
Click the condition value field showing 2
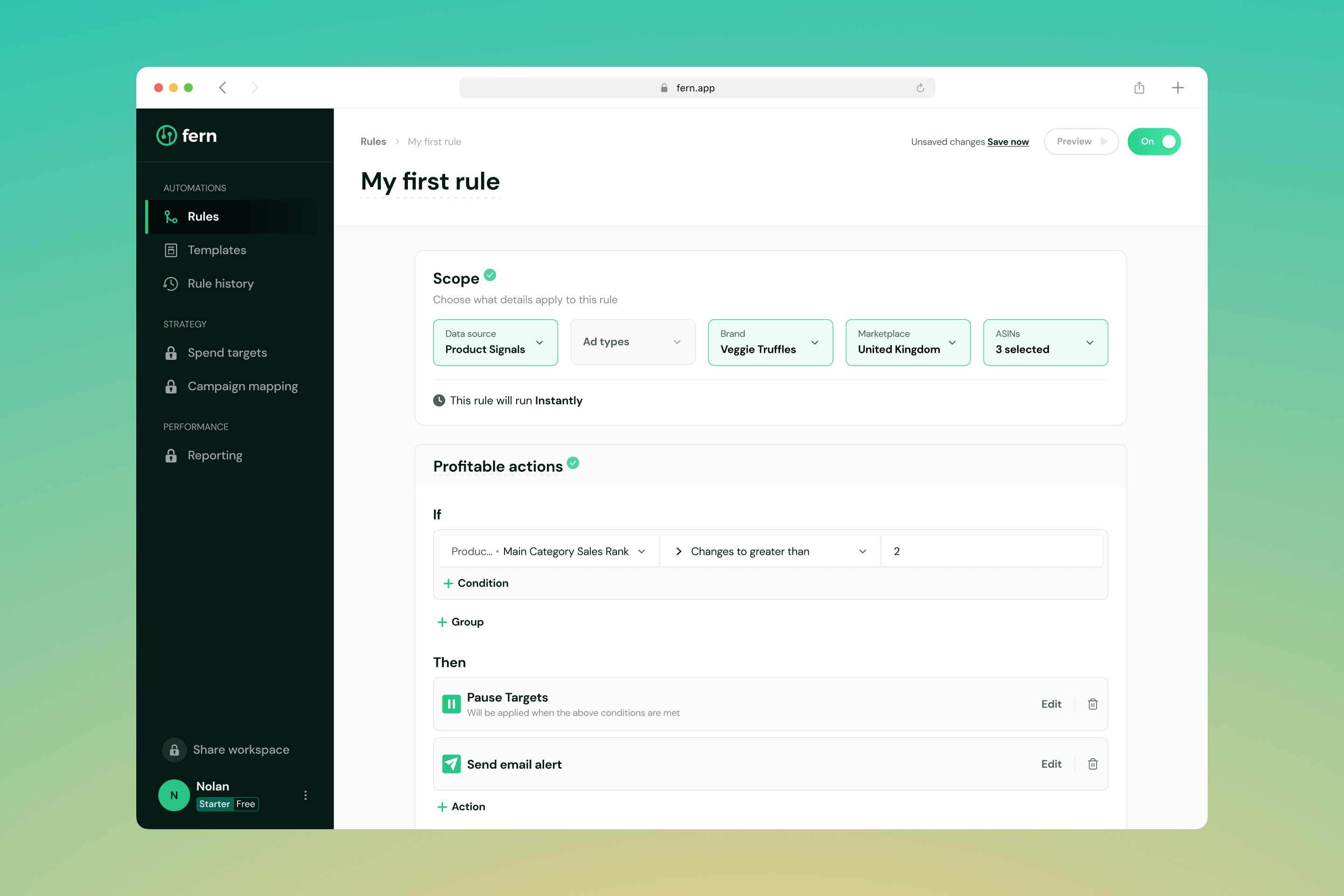coord(991,552)
